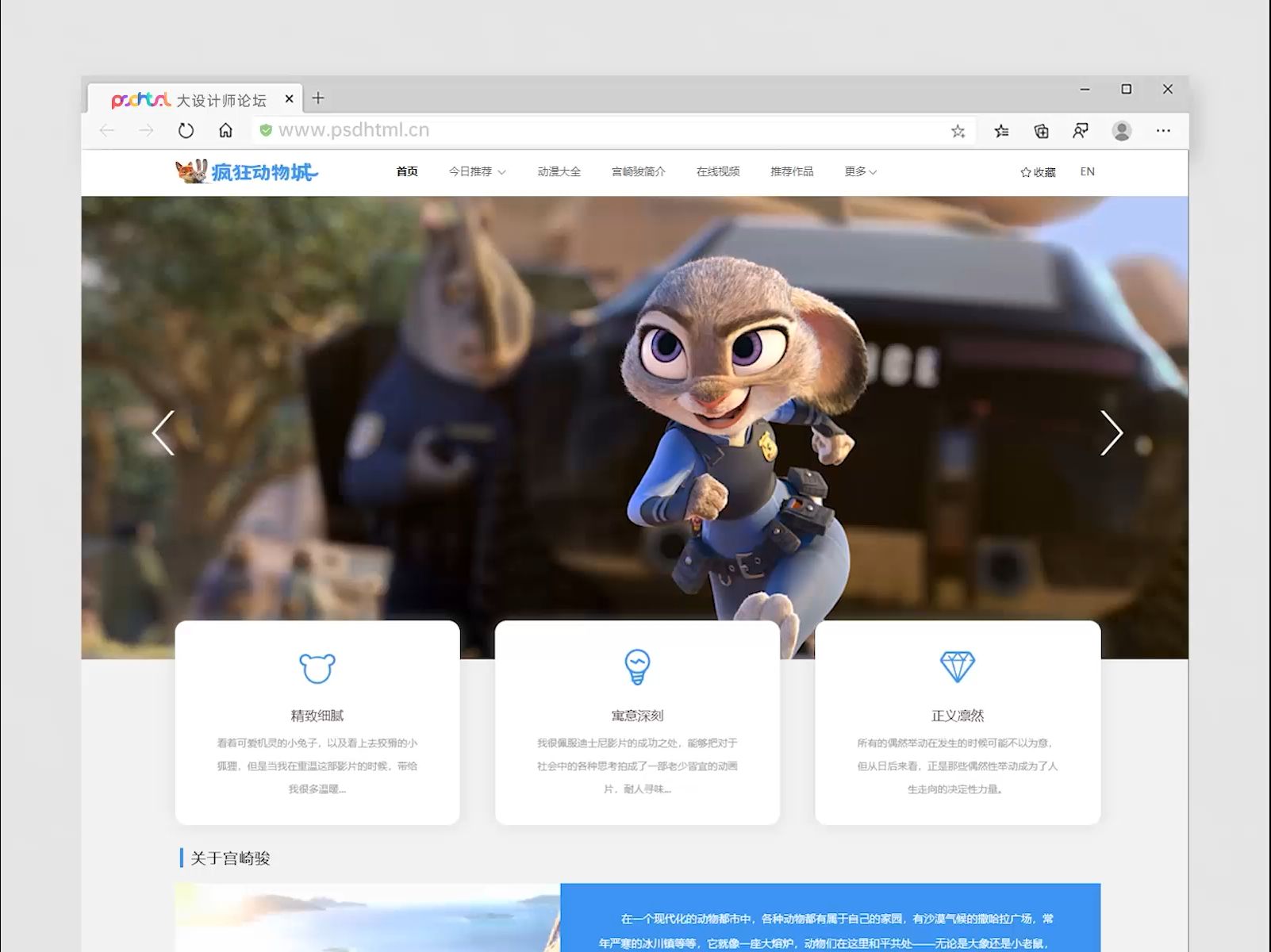Show previous banner slide arrow
The image size is (1271, 952).
tap(163, 433)
